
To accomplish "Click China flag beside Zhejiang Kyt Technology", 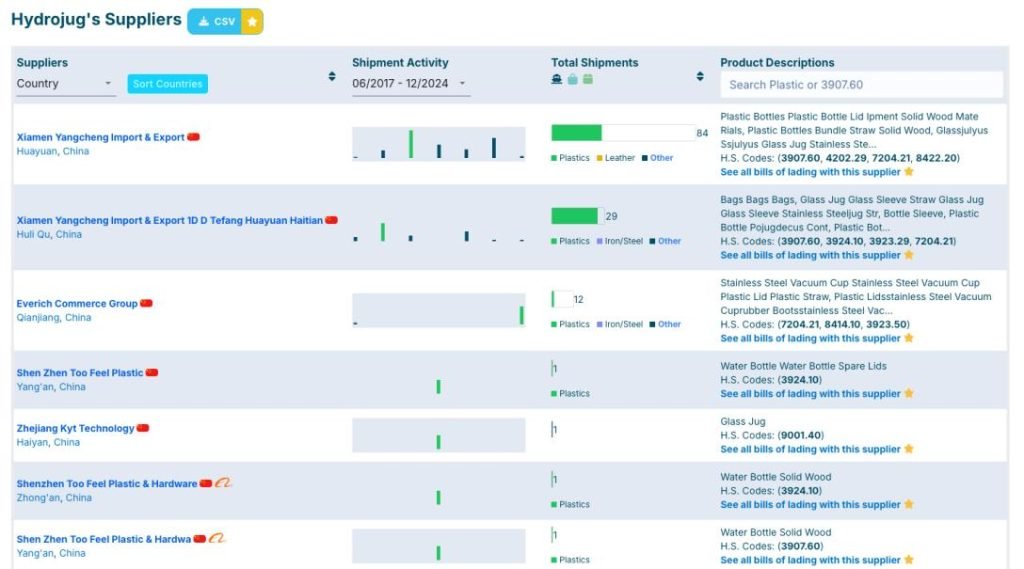I will pos(143,428).
